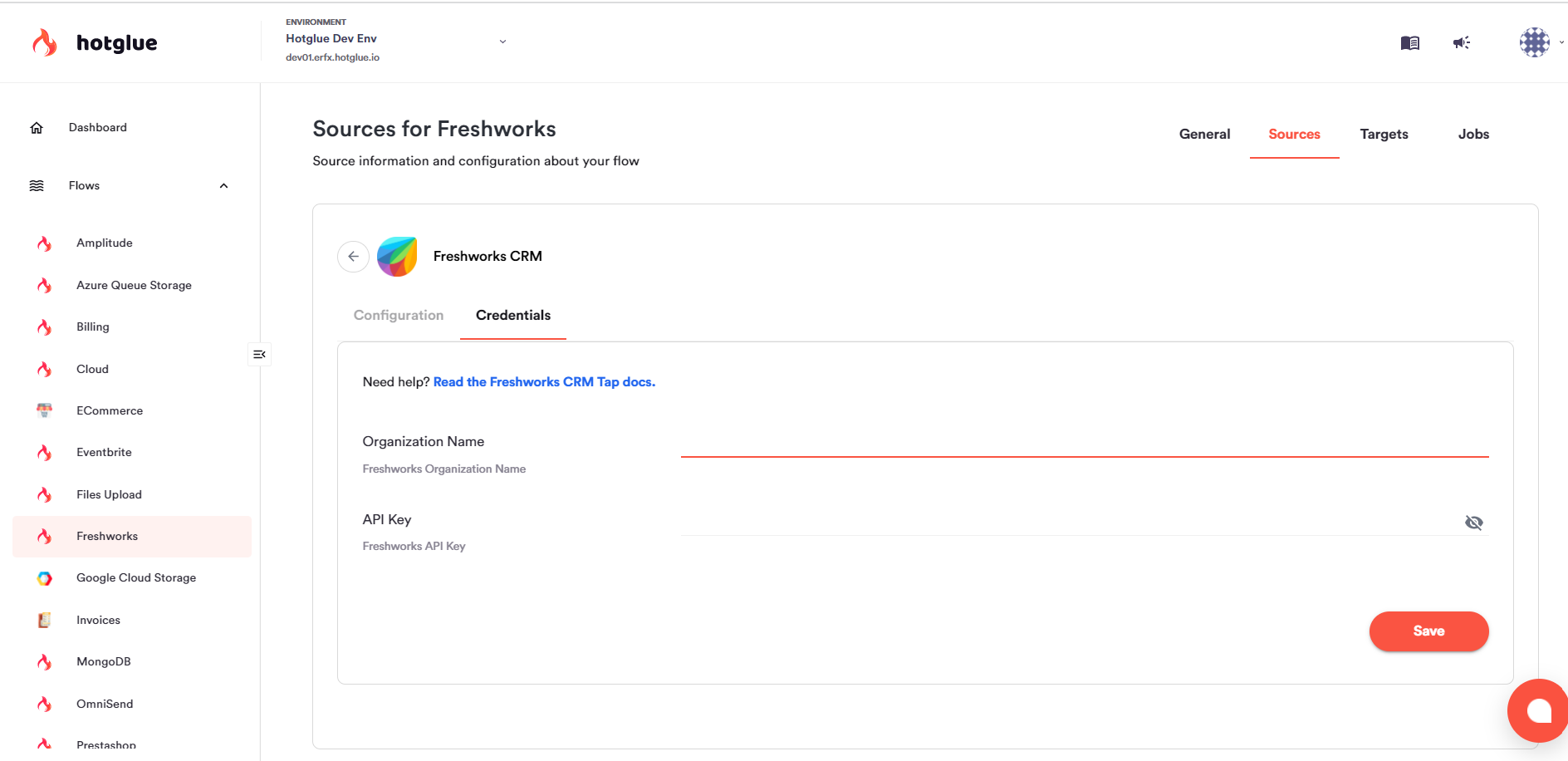
Task: Switch to the Configuration tab
Action: [x=399, y=316]
